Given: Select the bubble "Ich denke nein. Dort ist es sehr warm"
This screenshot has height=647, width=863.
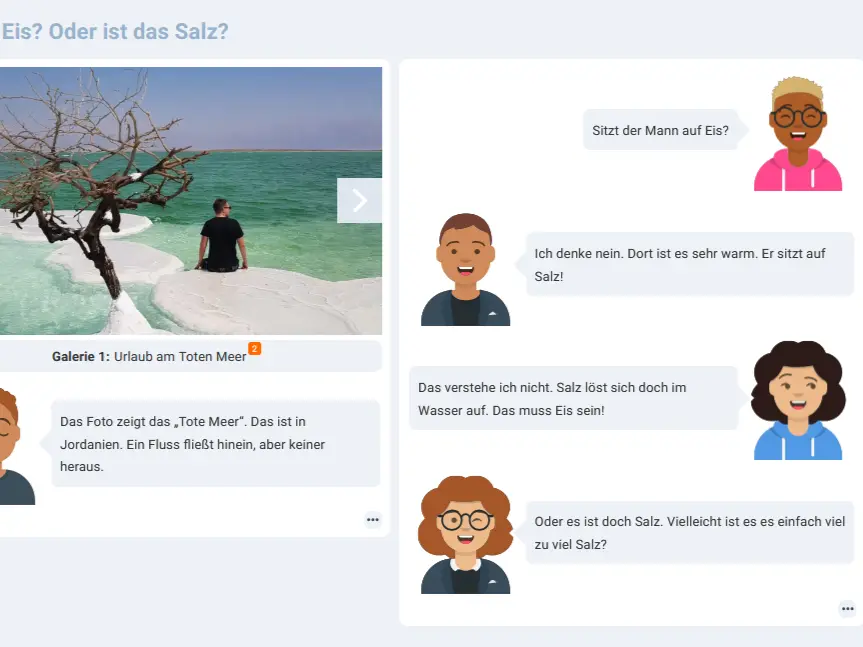Looking at the screenshot, I should tap(690, 265).
